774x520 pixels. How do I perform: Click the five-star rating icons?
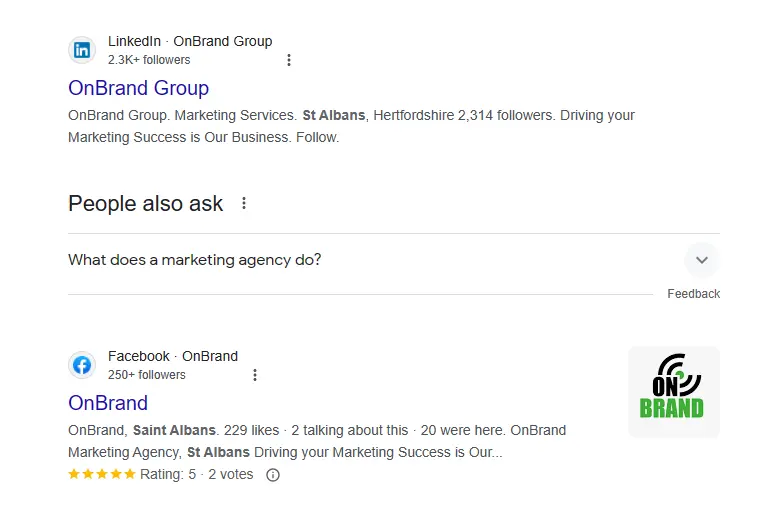coord(102,474)
